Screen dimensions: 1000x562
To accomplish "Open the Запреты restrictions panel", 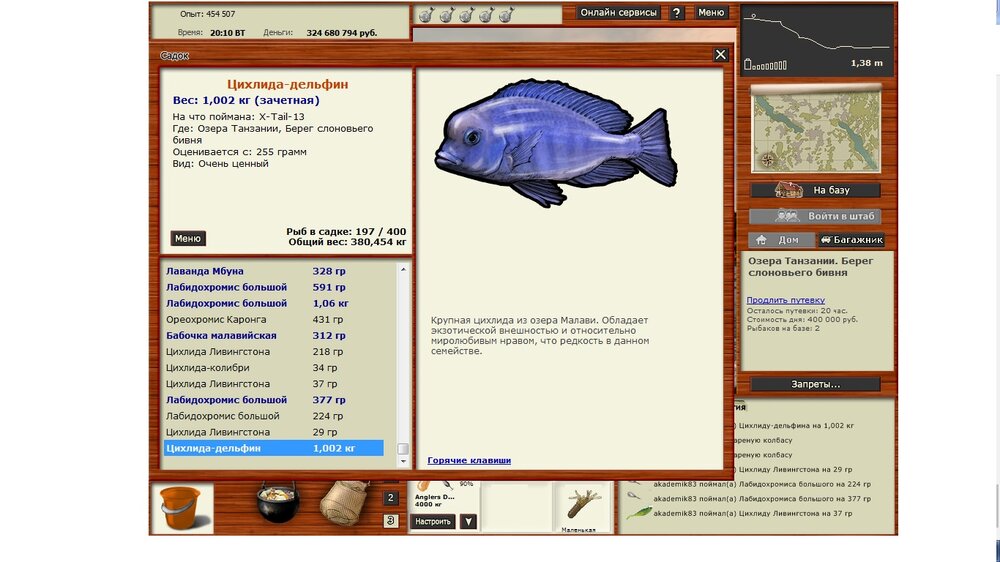I will (x=815, y=384).
